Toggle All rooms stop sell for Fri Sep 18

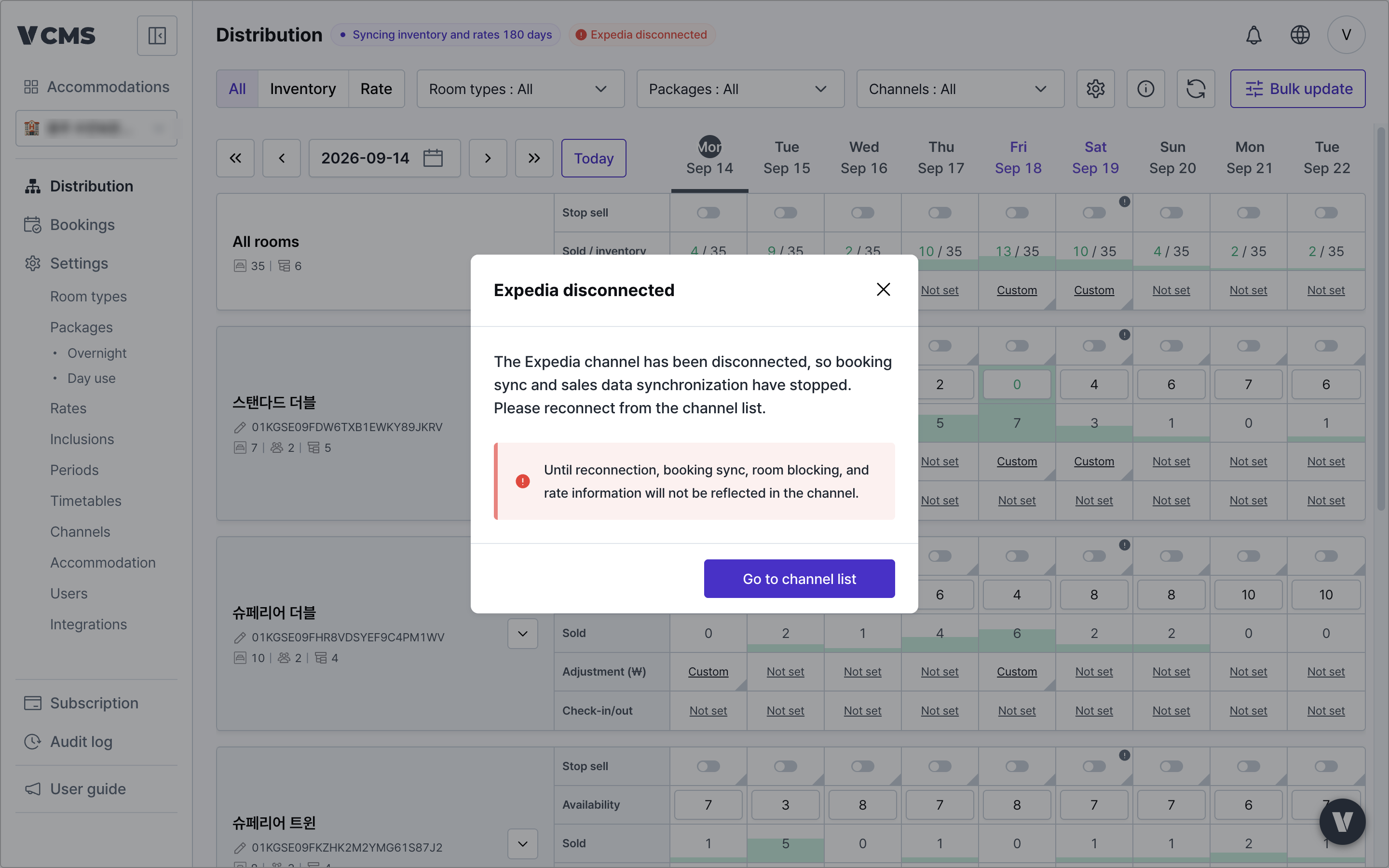click(1017, 213)
